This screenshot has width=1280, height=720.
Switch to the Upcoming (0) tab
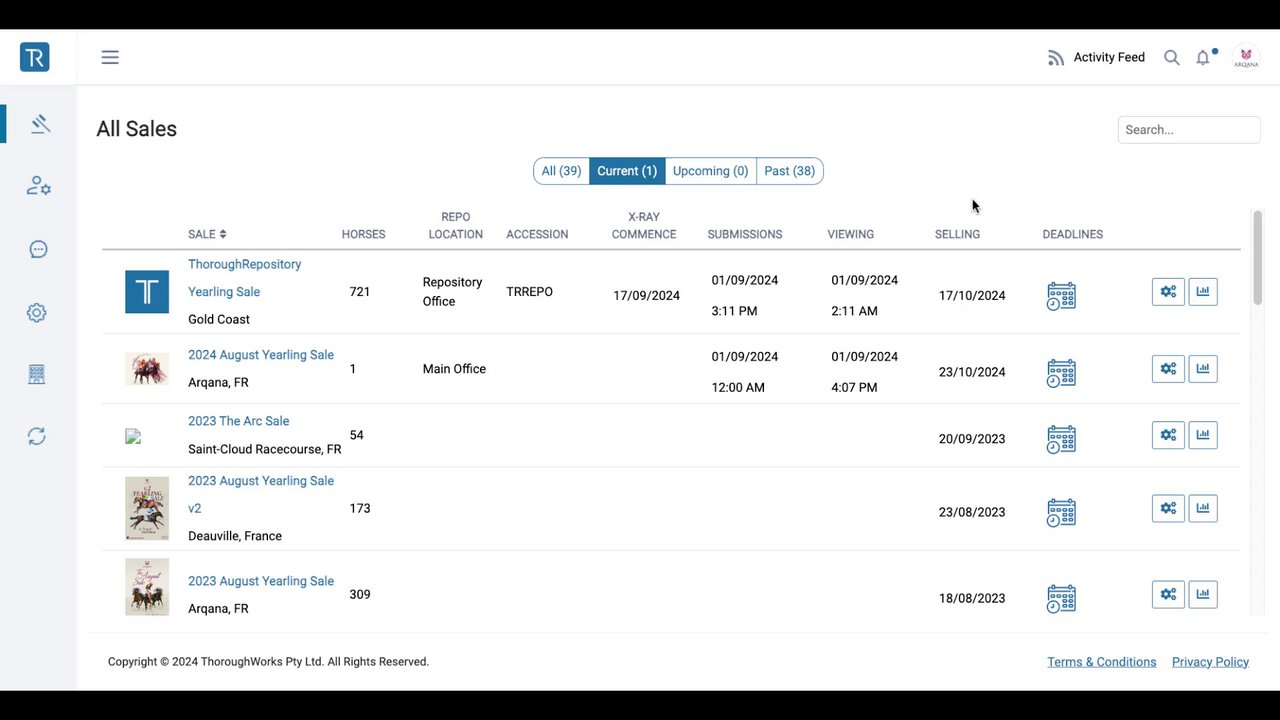pyautogui.click(x=710, y=171)
